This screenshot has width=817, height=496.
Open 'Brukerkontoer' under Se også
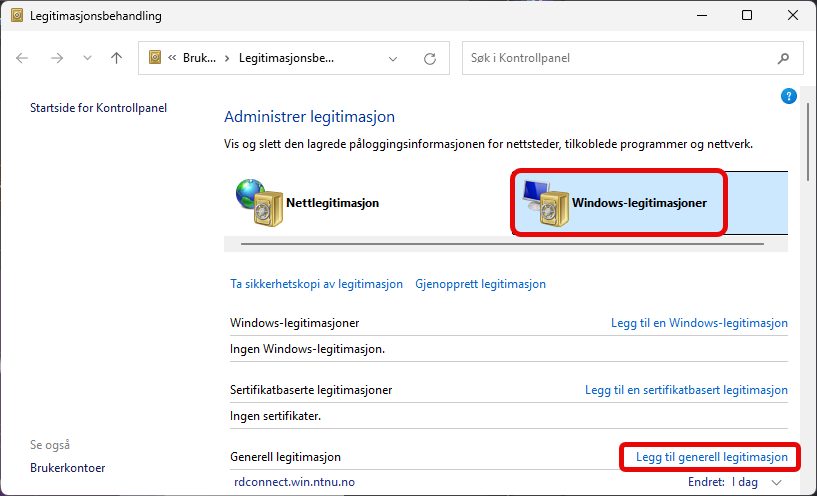tap(68, 468)
